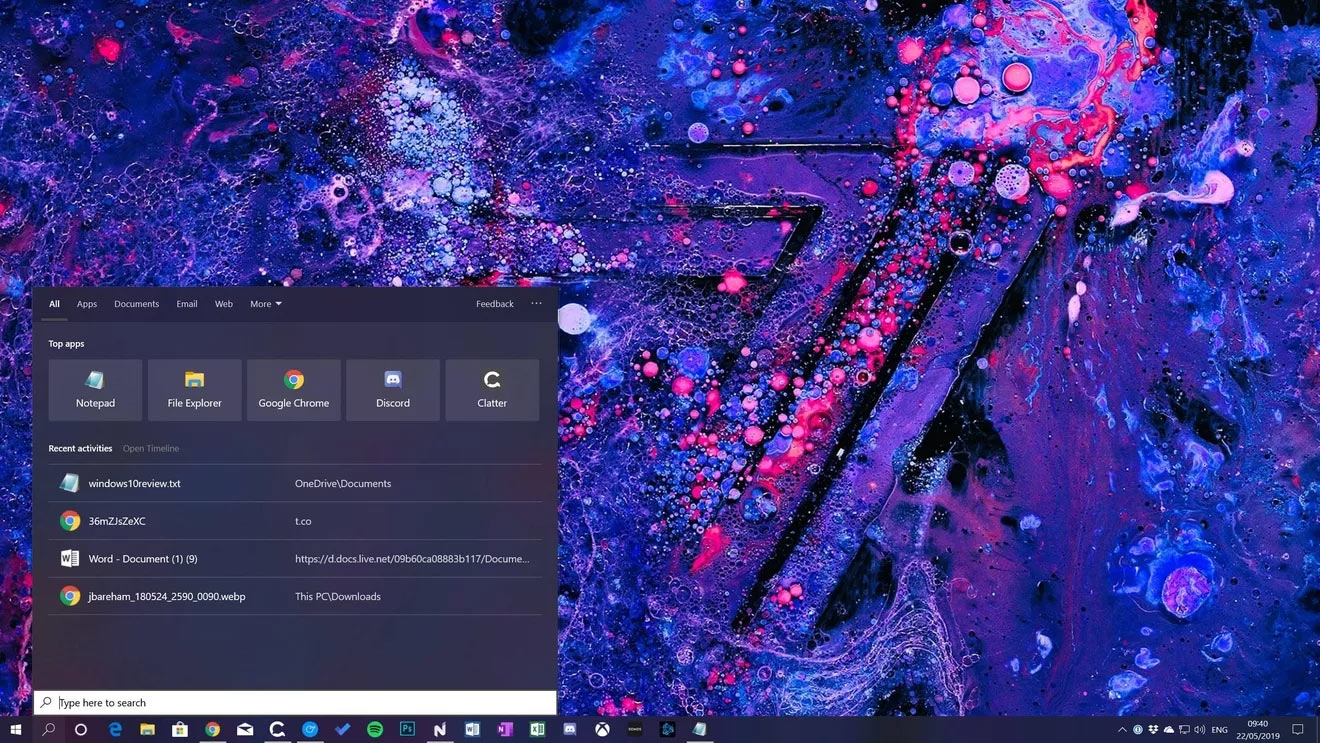Switch to the Apps search tab
The width and height of the screenshot is (1320, 743).
click(x=87, y=304)
